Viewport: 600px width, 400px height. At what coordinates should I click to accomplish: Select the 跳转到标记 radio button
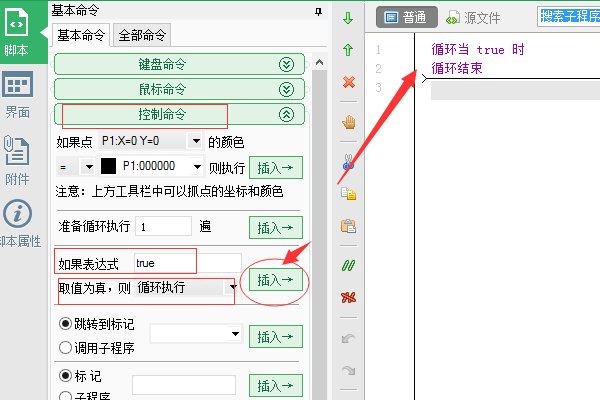pyautogui.click(x=65, y=324)
